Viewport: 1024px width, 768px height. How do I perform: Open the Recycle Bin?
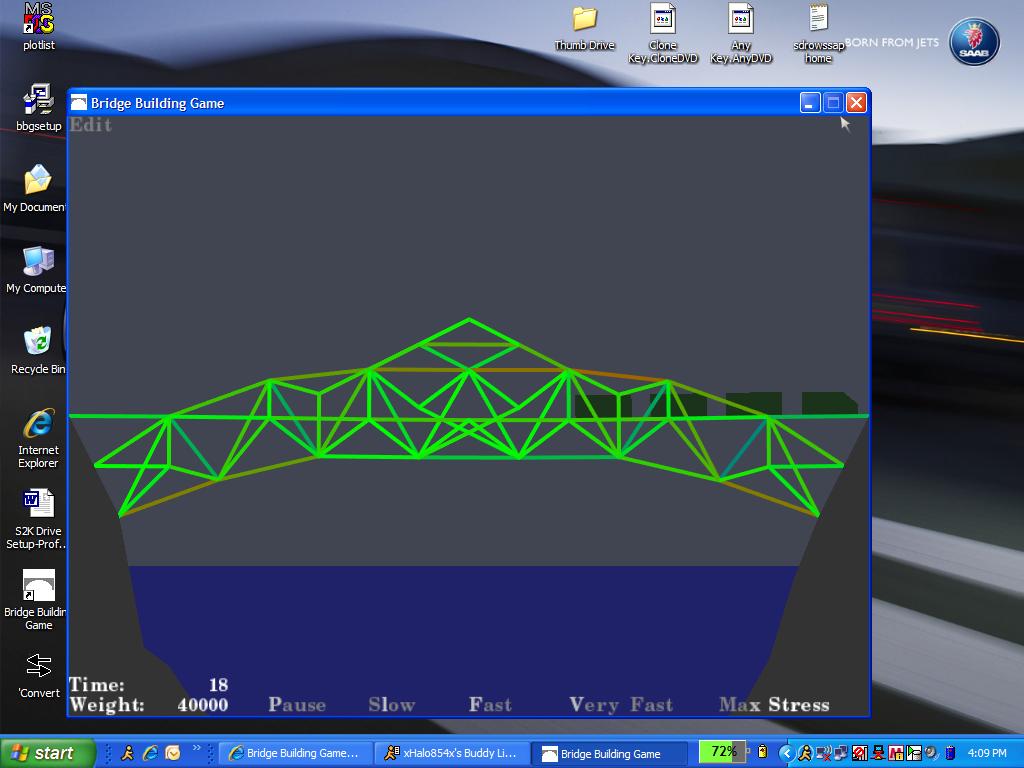click(x=38, y=342)
